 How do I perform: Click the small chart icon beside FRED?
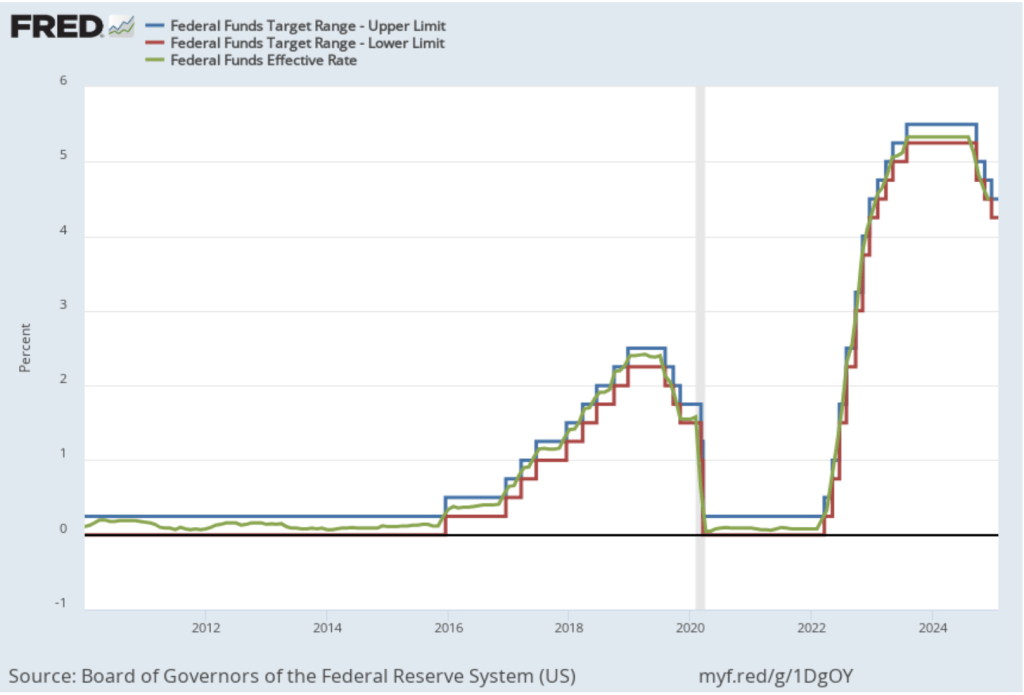121,26
